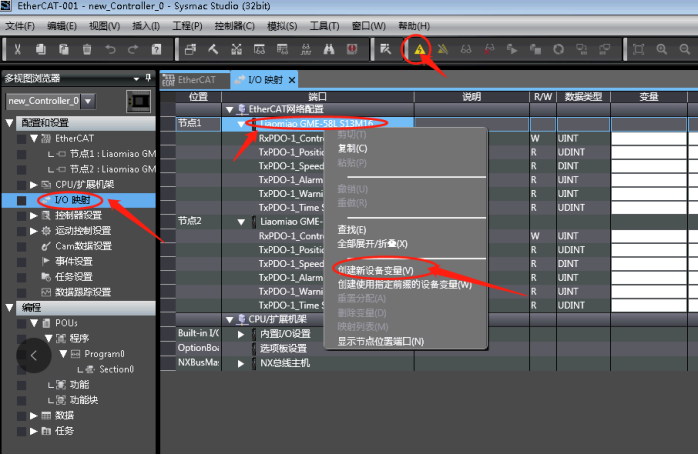
Task: Click the Cut scissors toolbar icon
Action: [x=17, y=49]
